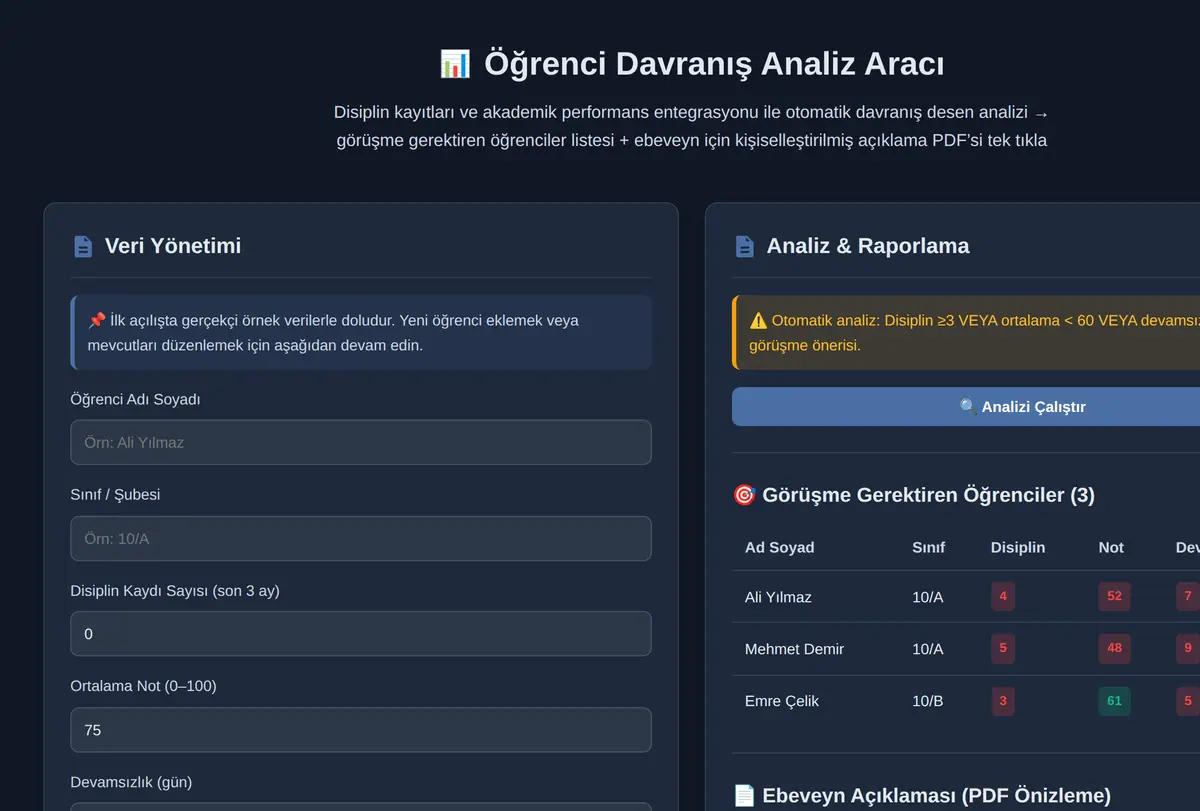This screenshot has width=1200, height=811.
Task: Select the Ortalama Not field showing 75
Action: coord(361,730)
